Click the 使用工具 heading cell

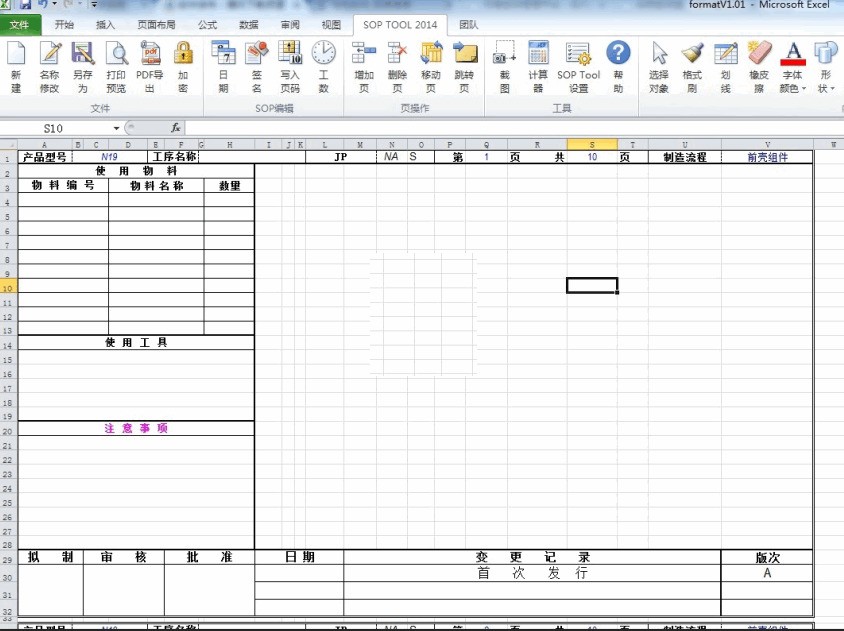(136, 342)
